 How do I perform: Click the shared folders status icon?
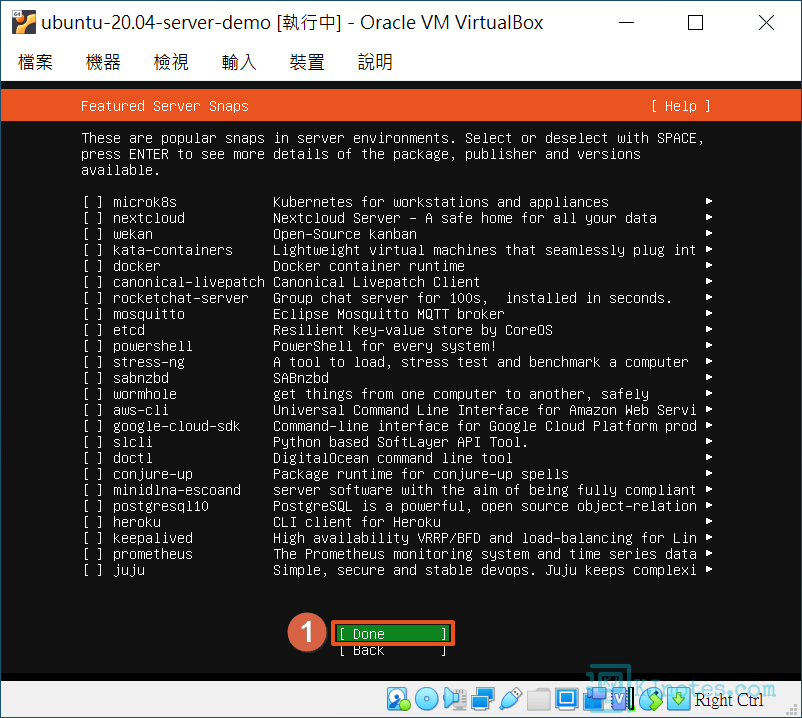pos(539,699)
